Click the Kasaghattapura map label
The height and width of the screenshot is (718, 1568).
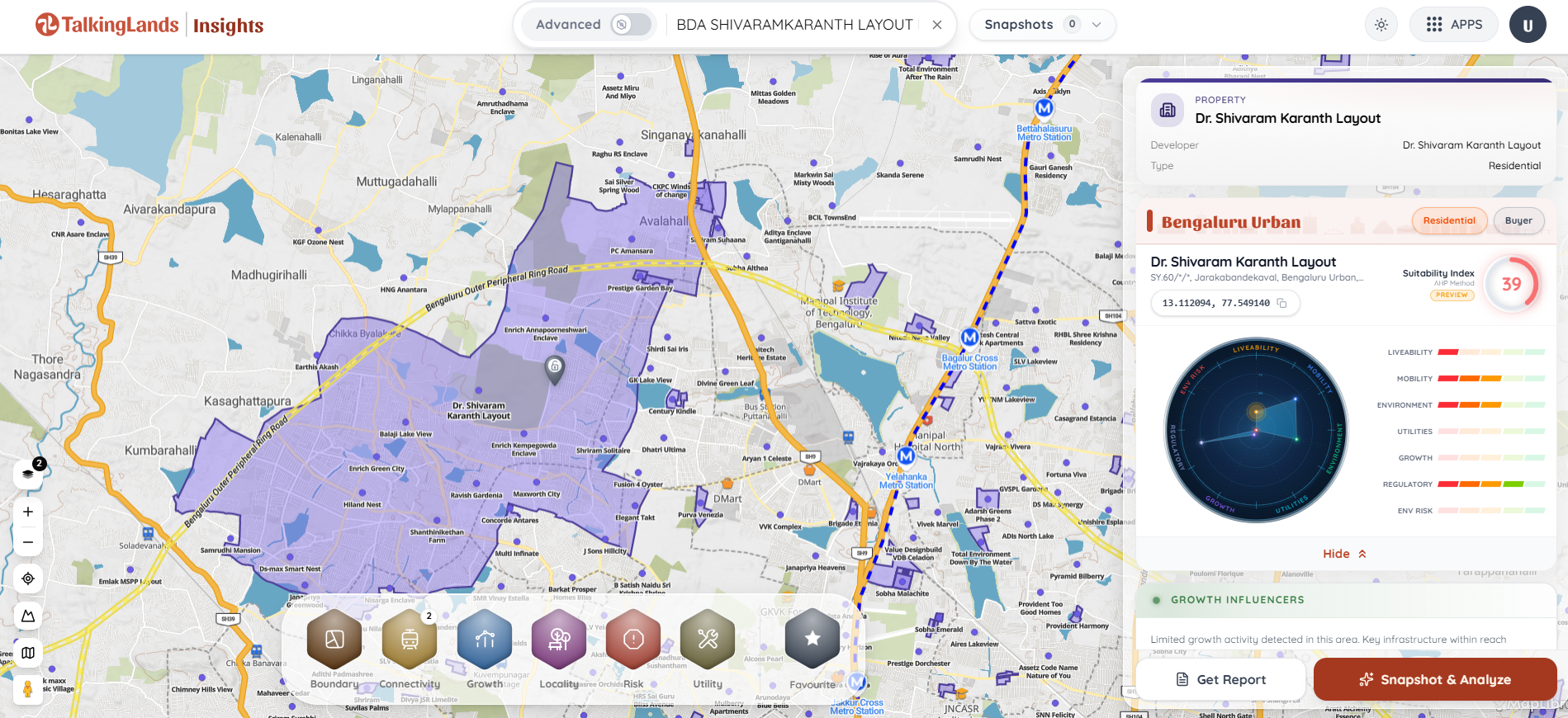[x=248, y=401]
